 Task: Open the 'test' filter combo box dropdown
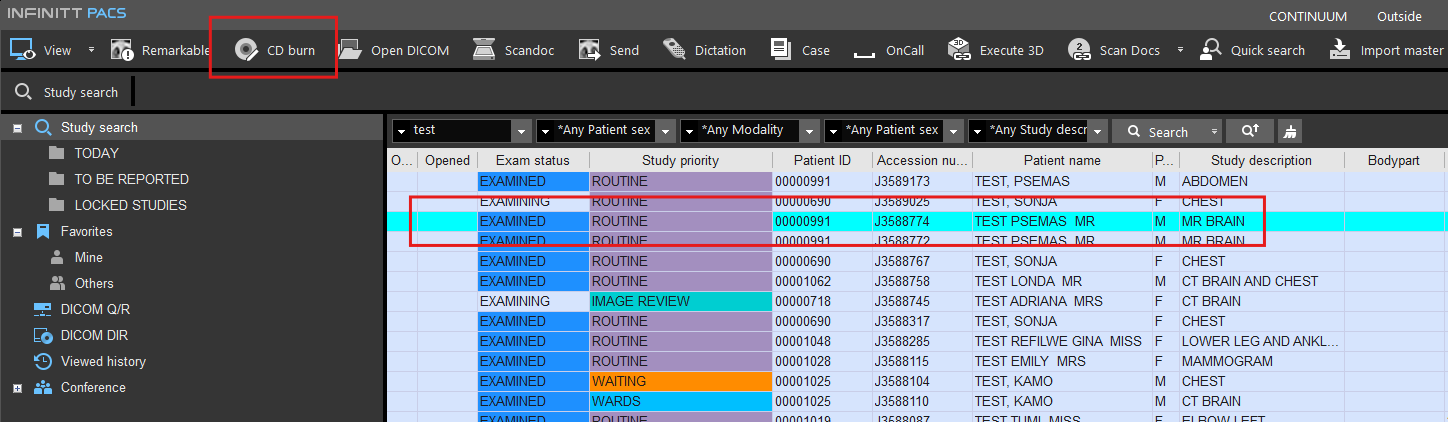tap(521, 131)
